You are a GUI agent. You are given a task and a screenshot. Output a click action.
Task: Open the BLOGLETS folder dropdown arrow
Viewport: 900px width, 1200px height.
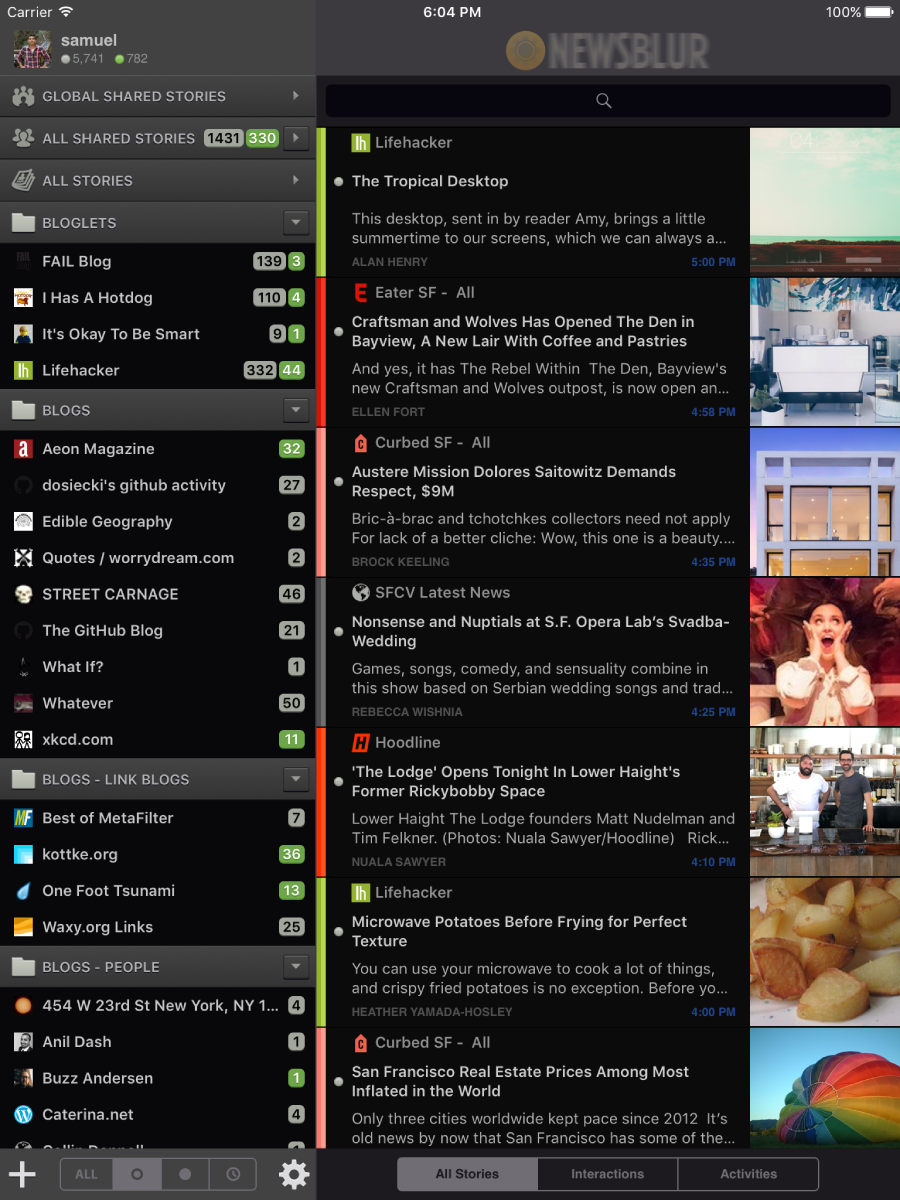(295, 222)
